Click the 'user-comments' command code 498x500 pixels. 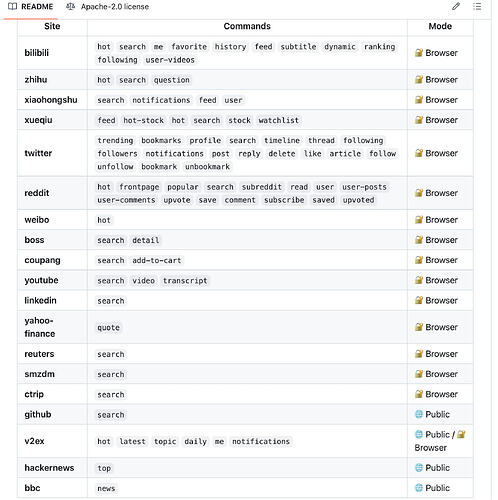(126, 200)
